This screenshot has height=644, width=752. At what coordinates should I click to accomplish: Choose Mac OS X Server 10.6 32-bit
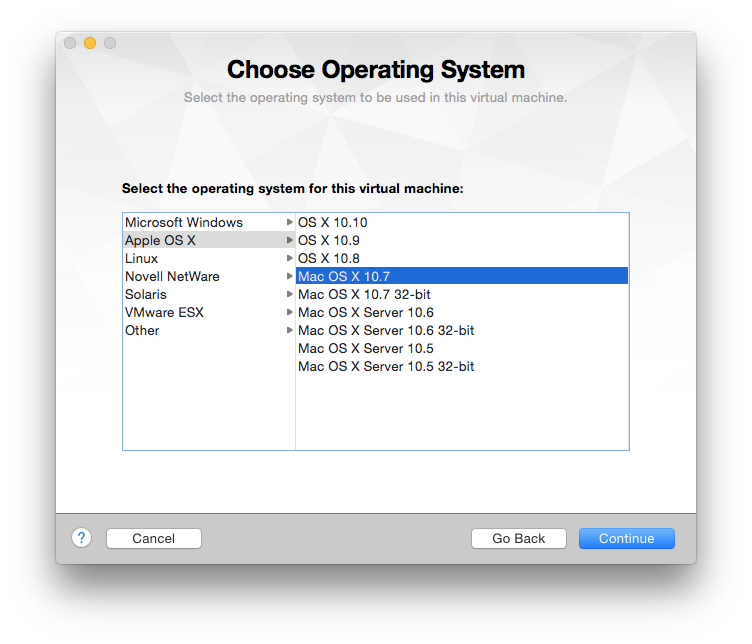(462, 330)
